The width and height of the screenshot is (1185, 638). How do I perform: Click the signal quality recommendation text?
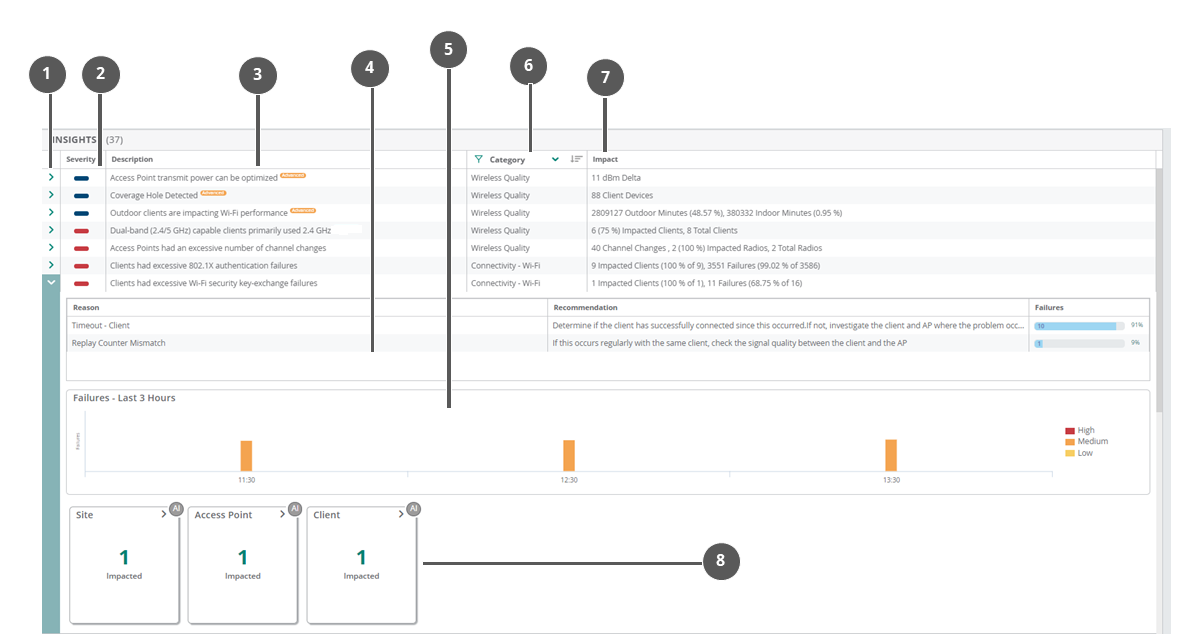pos(729,342)
